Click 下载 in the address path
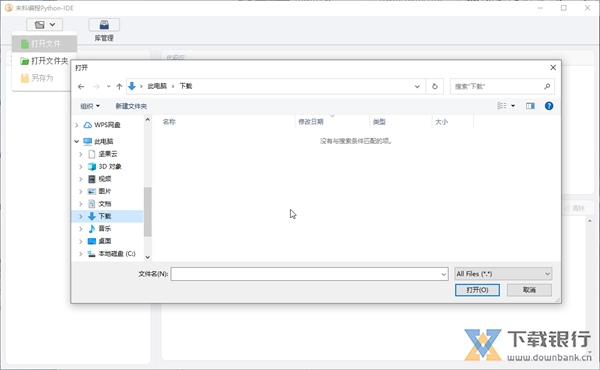Image resolution: width=600 pixels, height=370 pixels. point(186,86)
